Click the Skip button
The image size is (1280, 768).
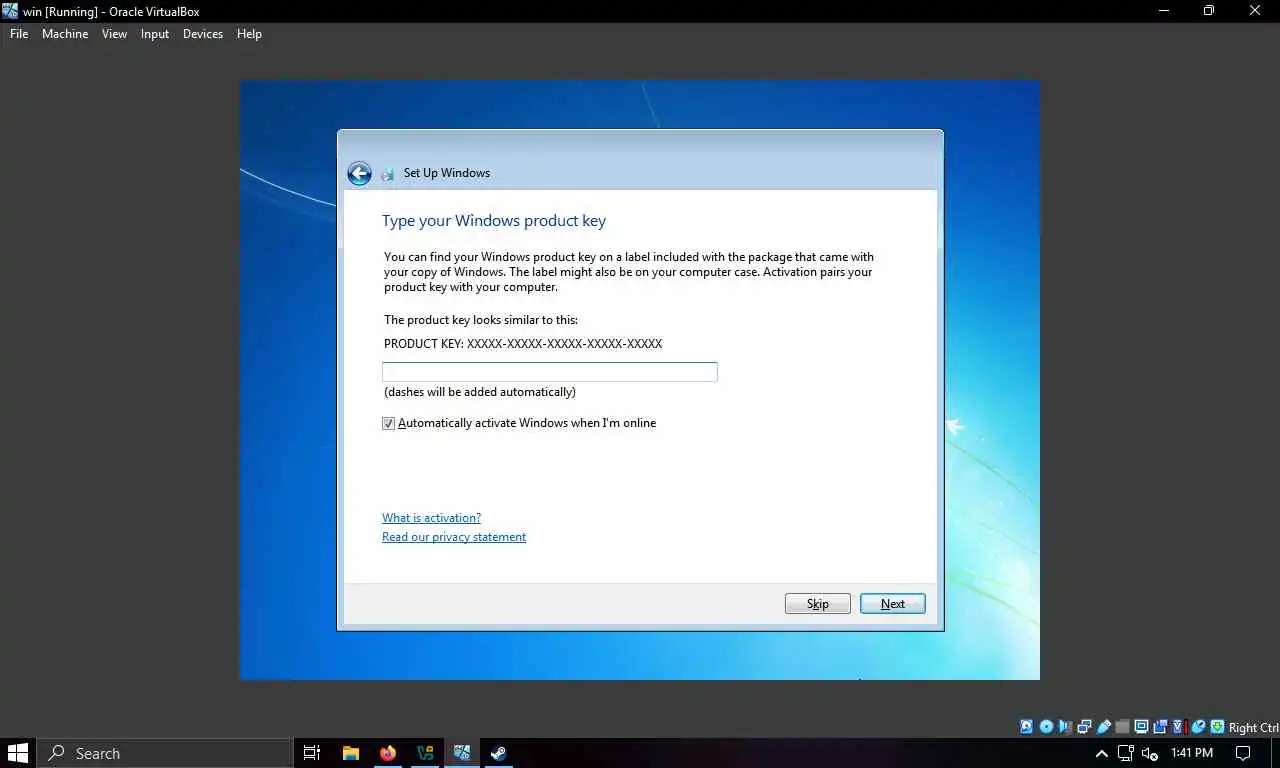[818, 604]
